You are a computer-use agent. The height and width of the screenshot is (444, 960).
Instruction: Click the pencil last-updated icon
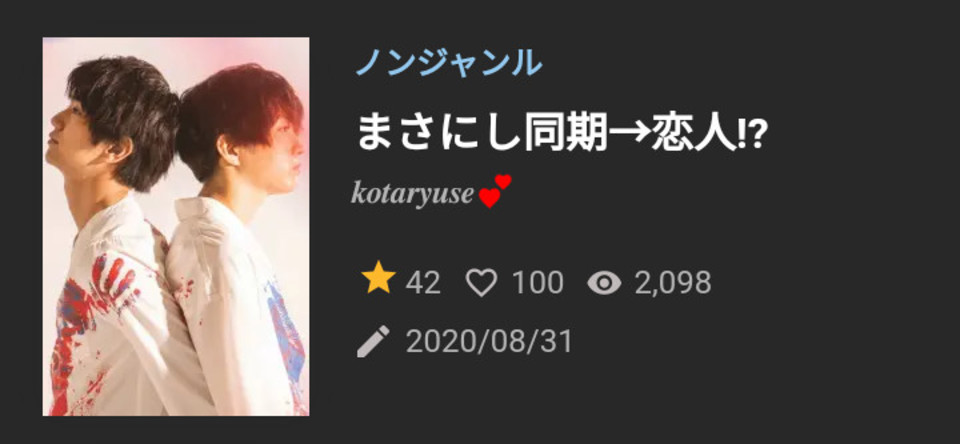373,341
